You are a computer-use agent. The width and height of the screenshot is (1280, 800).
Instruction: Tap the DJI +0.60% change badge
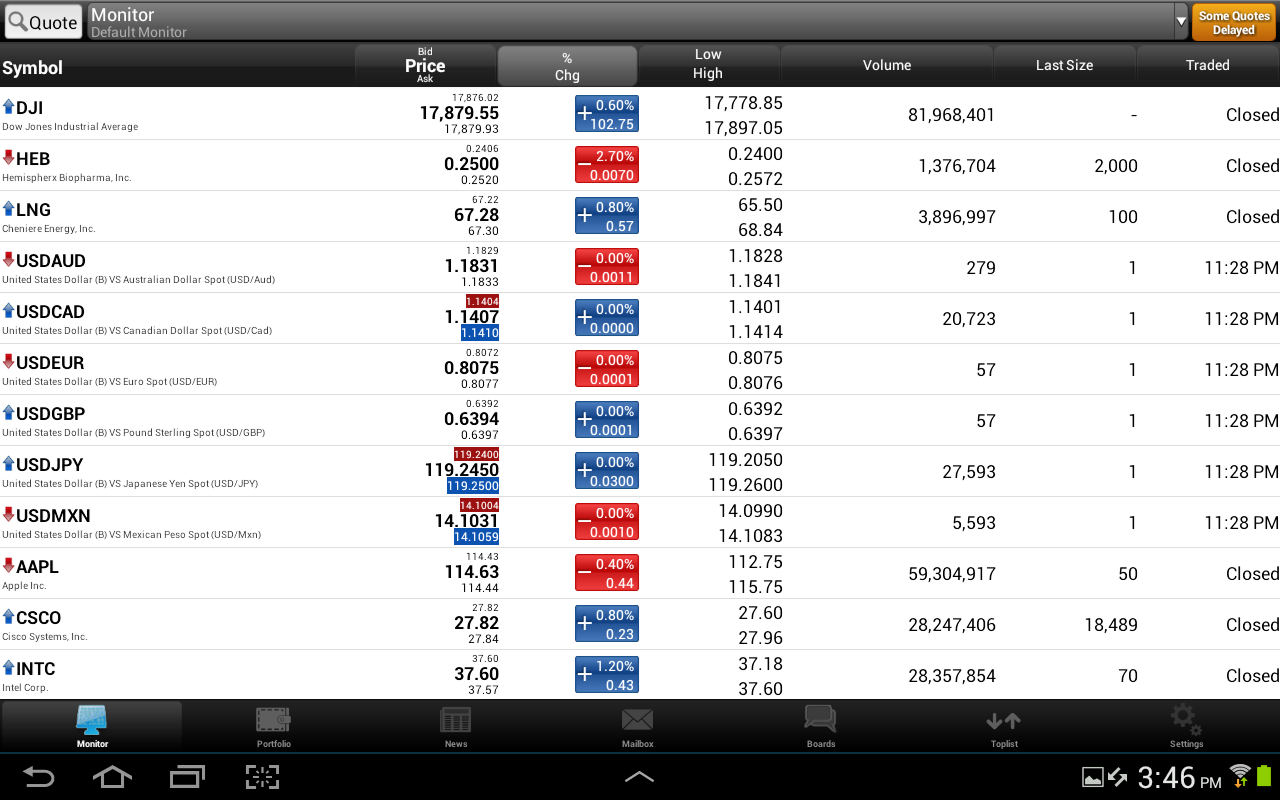606,114
